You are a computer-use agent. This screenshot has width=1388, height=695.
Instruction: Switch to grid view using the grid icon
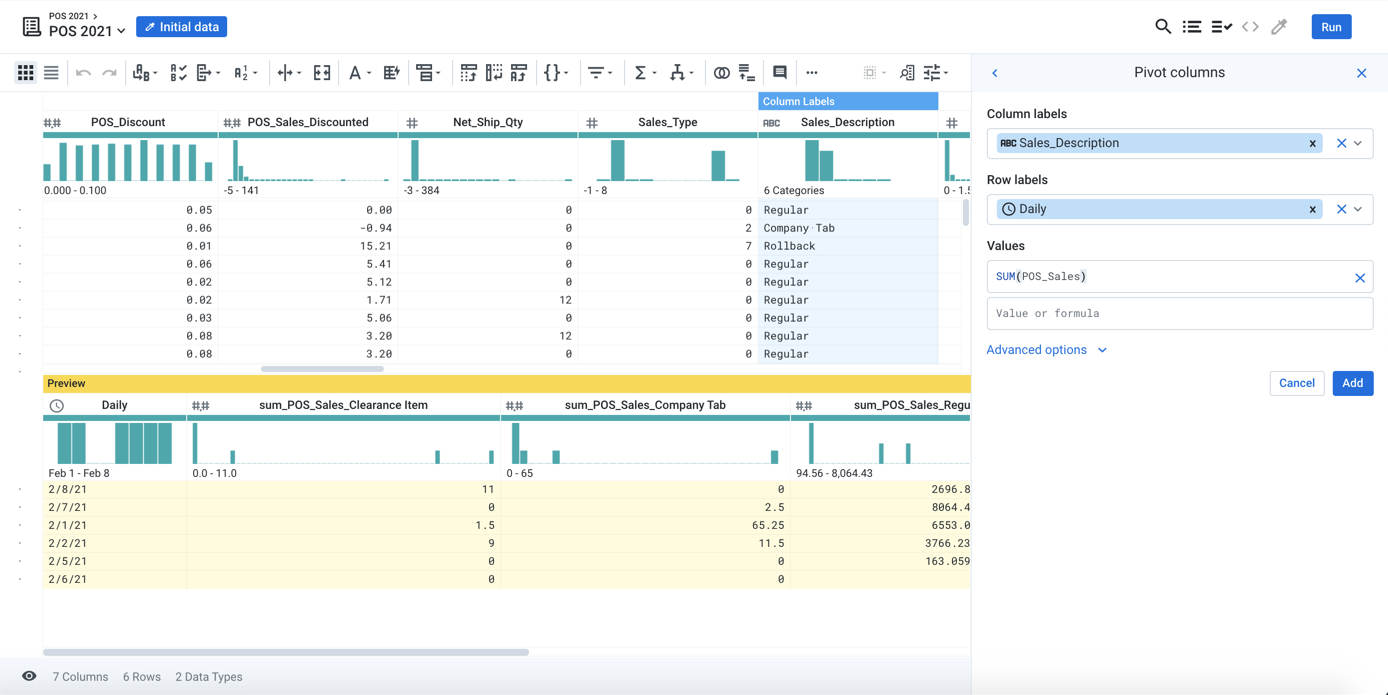pos(25,72)
